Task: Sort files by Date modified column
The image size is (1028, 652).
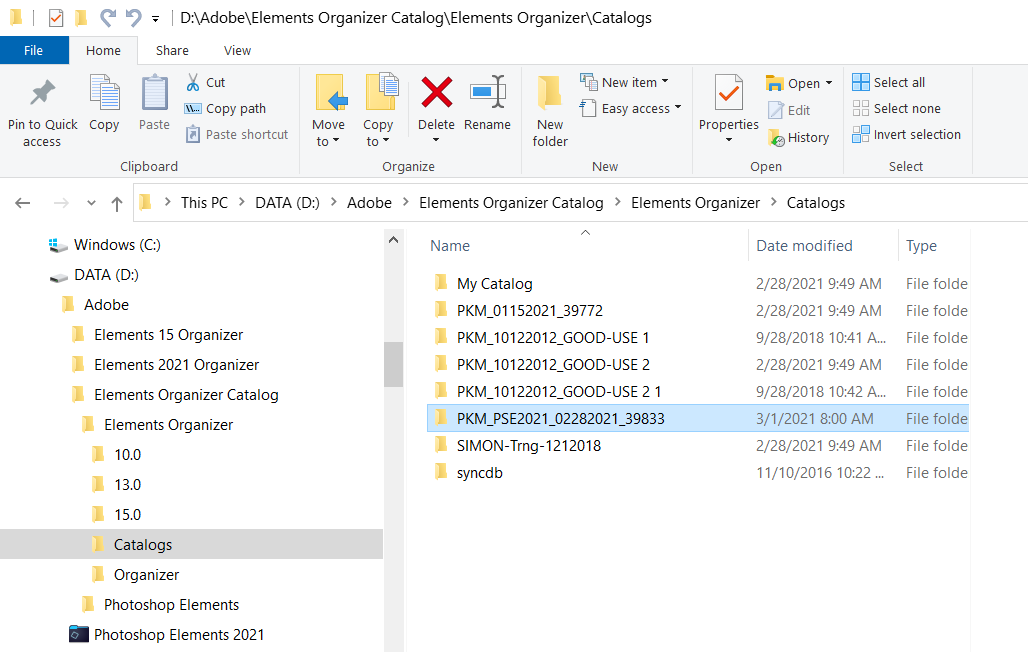Action: [804, 245]
